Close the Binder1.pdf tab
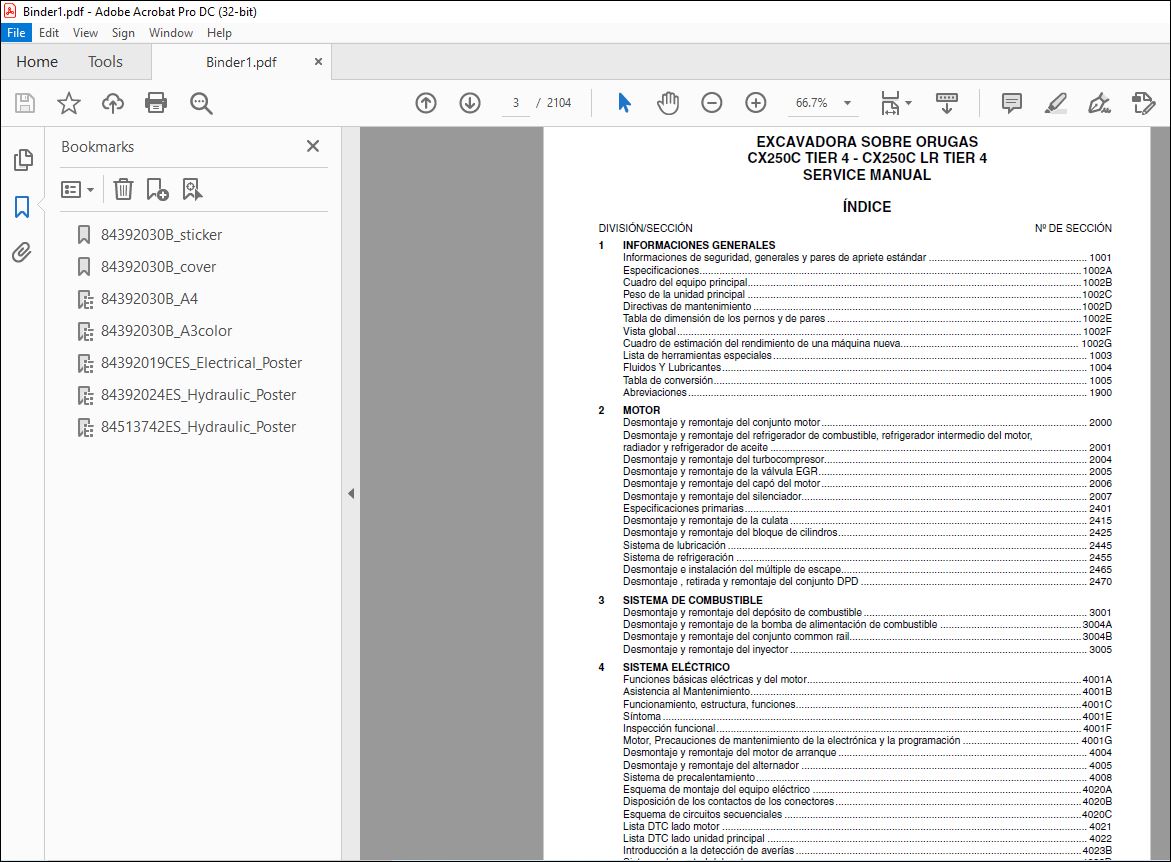 tap(318, 62)
